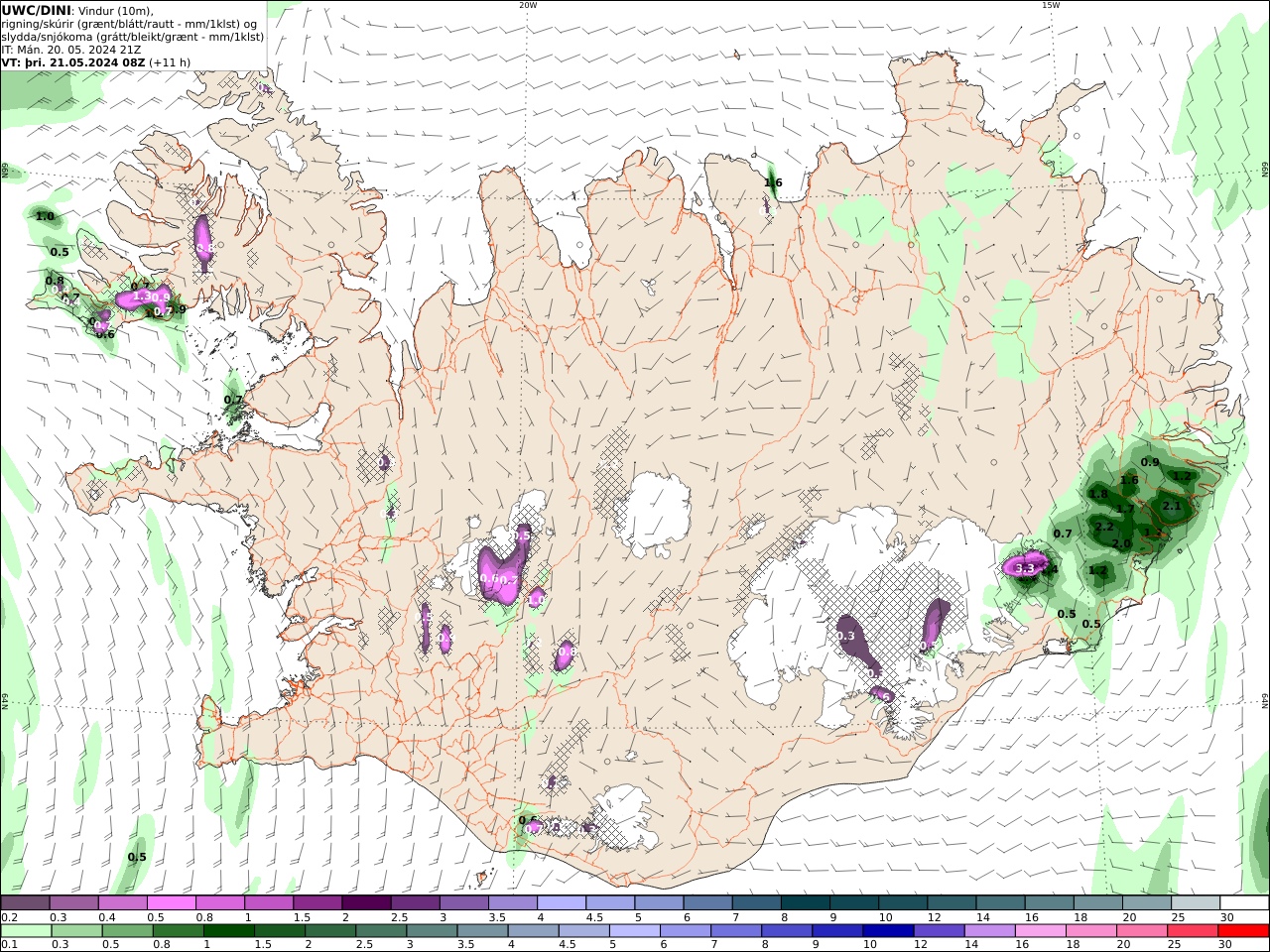Viewport: 1270px width, 952px height.
Task: Click the '0.1' label on the lower scale
Action: tap(9, 945)
